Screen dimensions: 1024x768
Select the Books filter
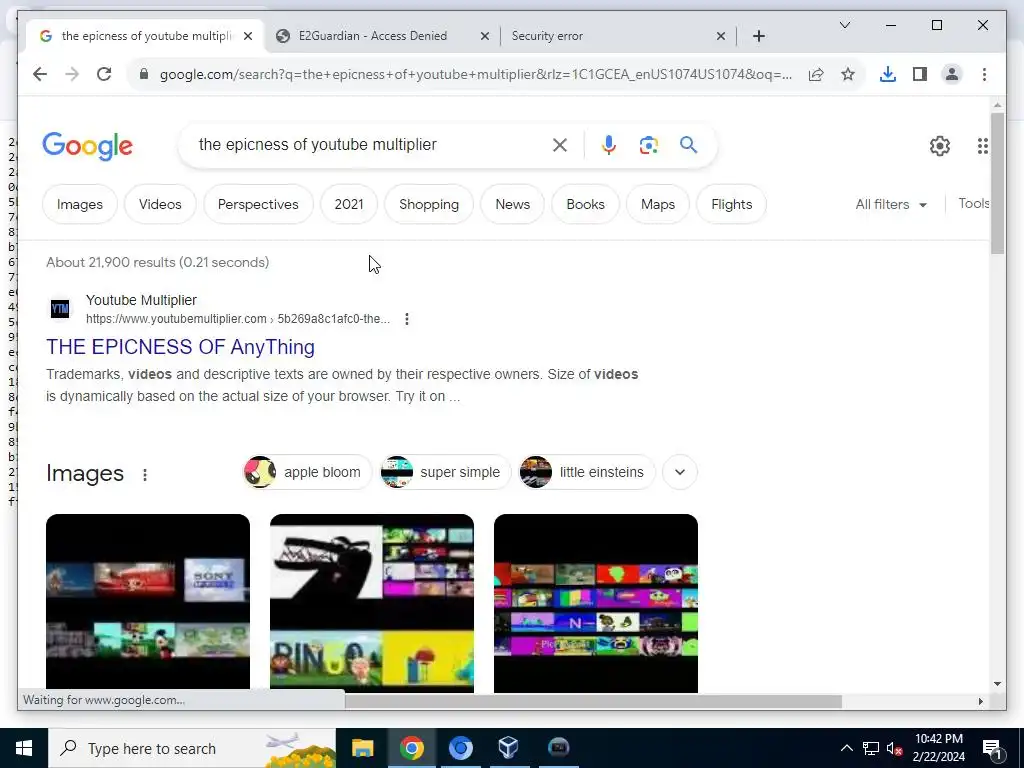[x=585, y=204]
